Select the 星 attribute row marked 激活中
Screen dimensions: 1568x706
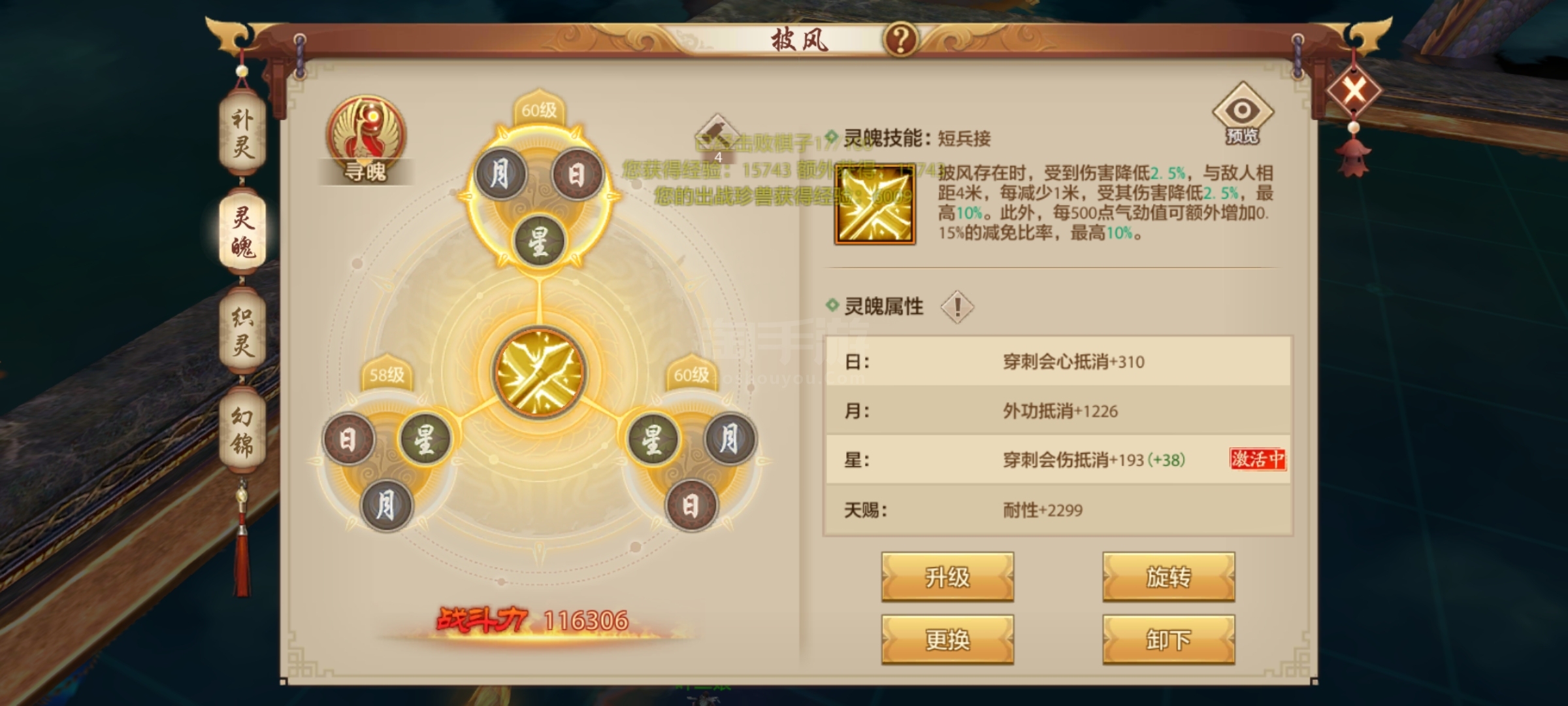click(1058, 460)
